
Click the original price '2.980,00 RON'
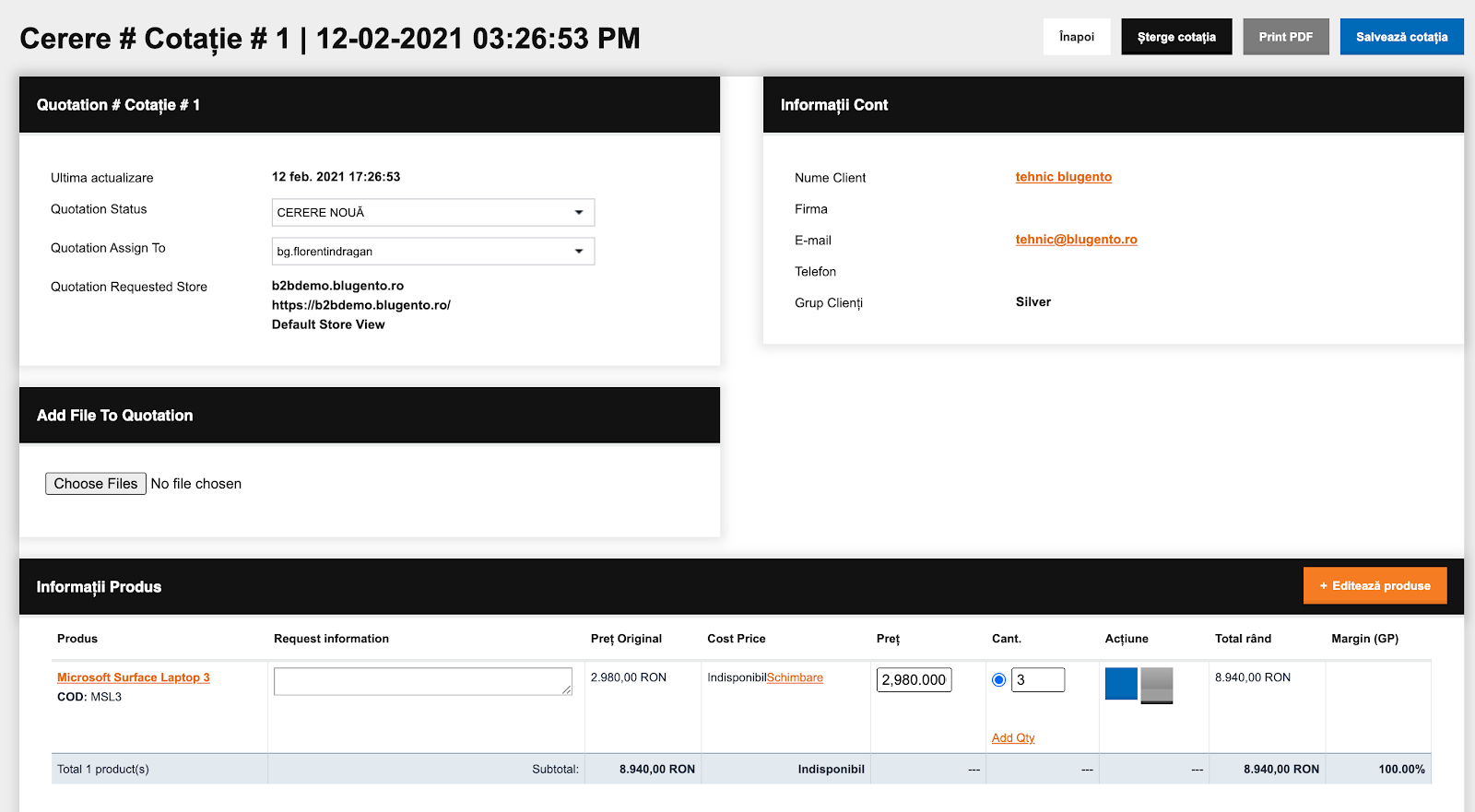pyautogui.click(x=629, y=677)
